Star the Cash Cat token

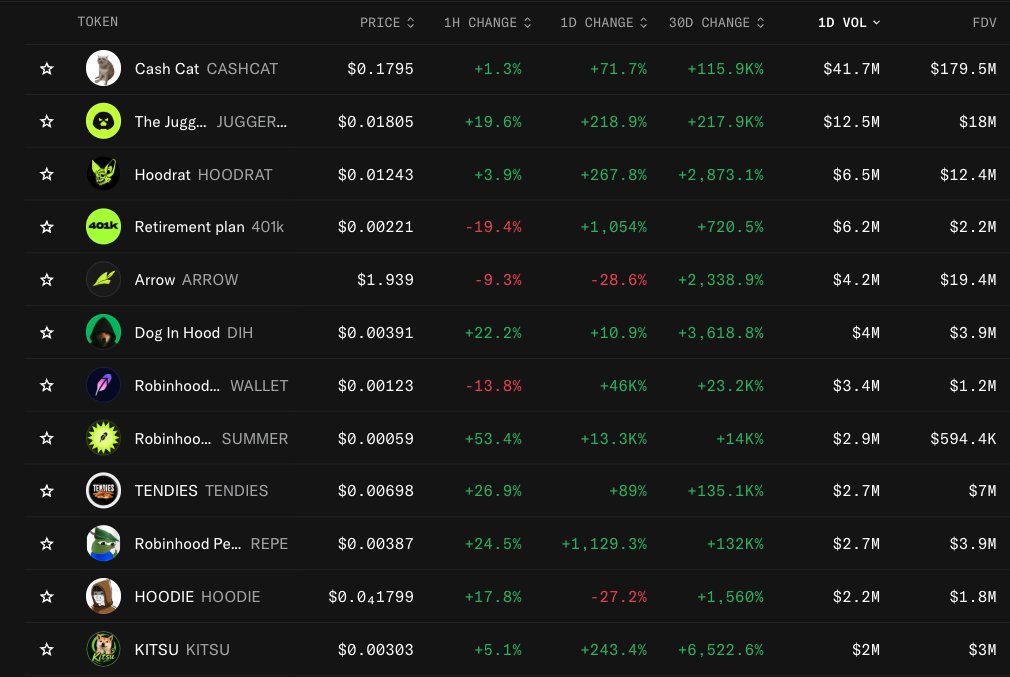pyautogui.click(x=46, y=68)
